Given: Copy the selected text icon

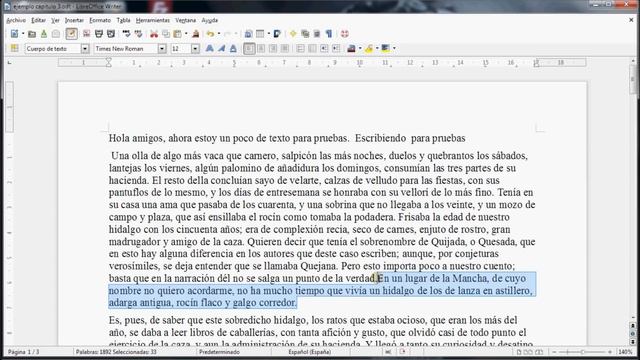Looking at the screenshot, I should coord(166,34).
